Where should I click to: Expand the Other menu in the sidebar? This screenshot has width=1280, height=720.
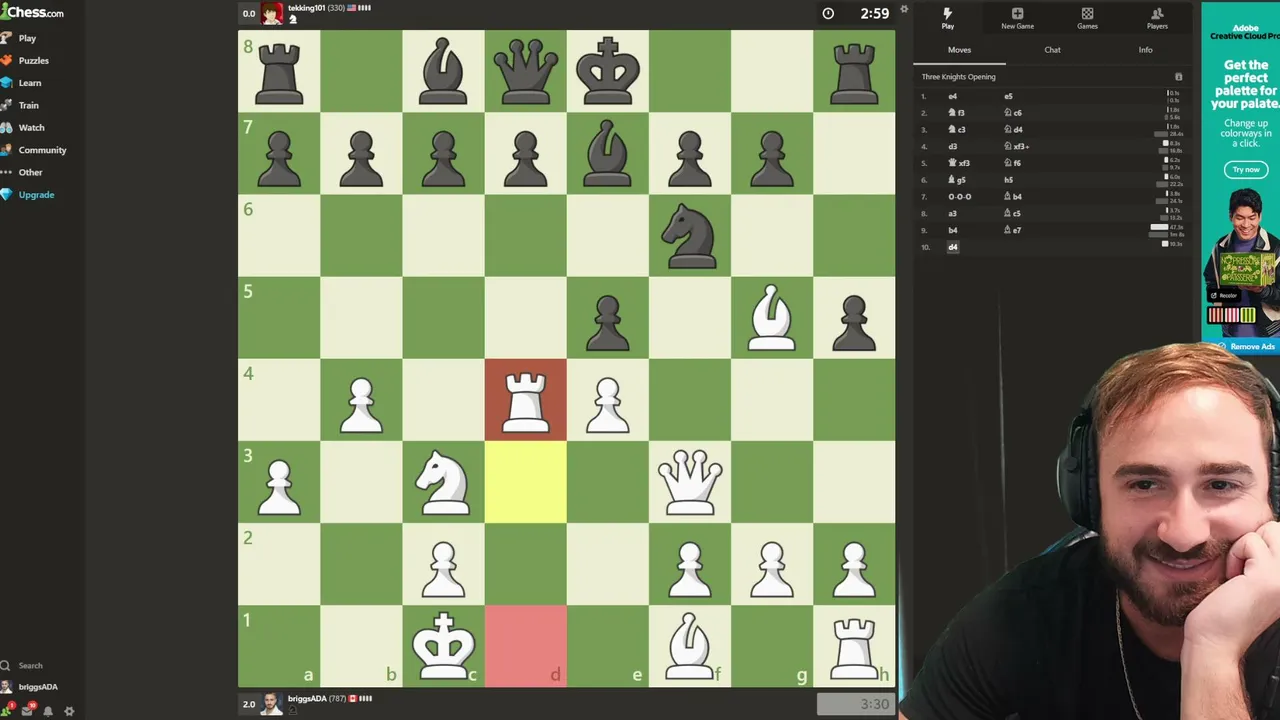tap(22, 172)
